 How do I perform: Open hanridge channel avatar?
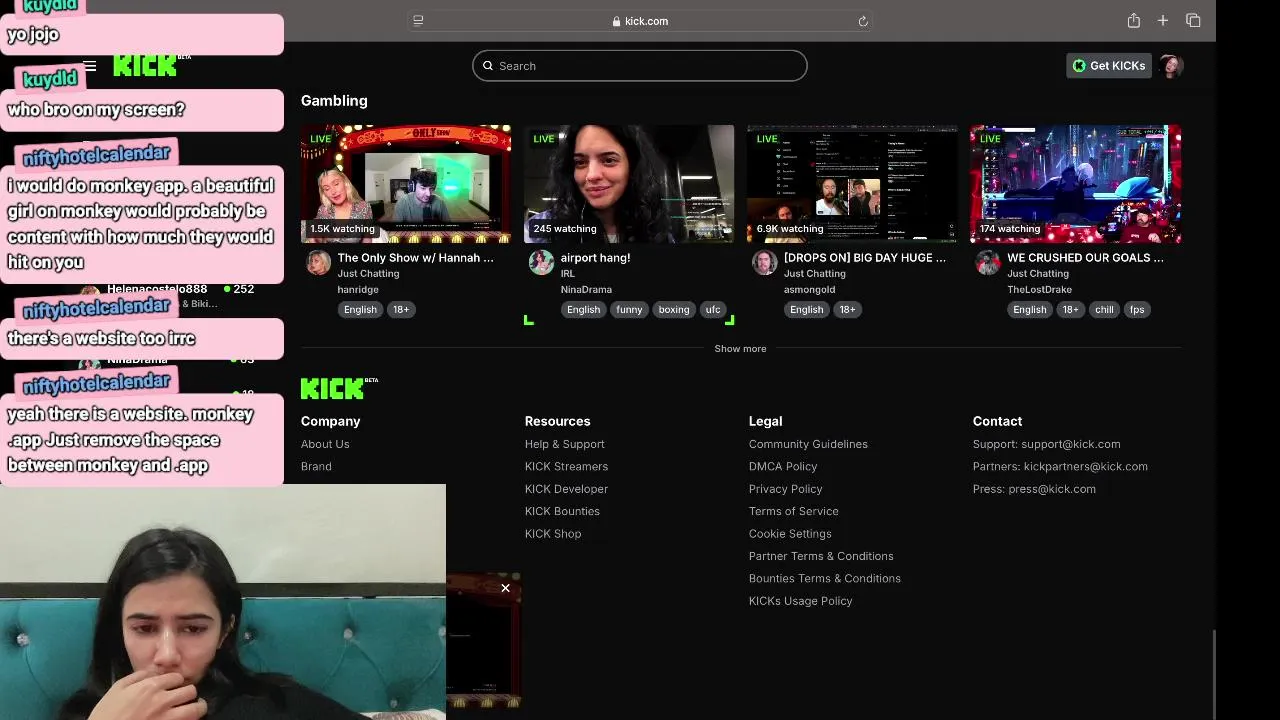318,263
